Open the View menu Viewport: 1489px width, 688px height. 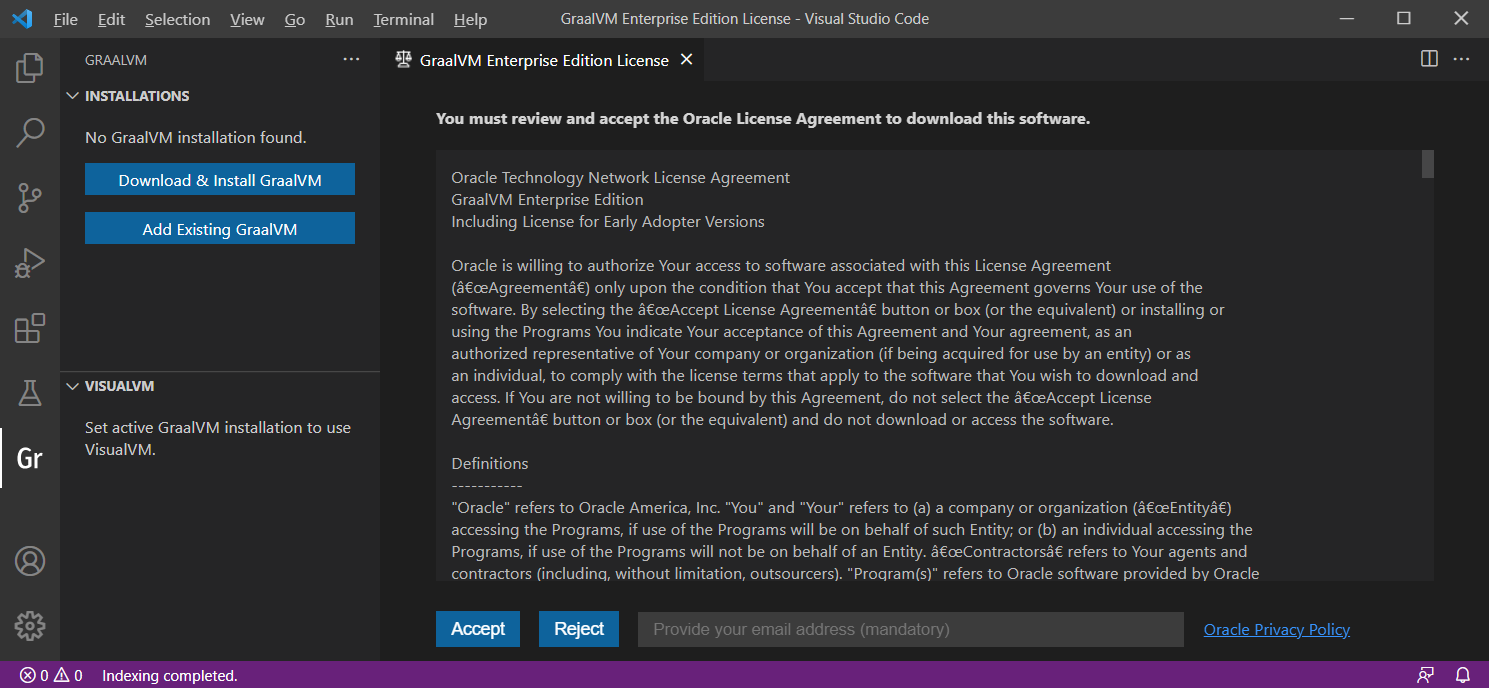click(247, 19)
